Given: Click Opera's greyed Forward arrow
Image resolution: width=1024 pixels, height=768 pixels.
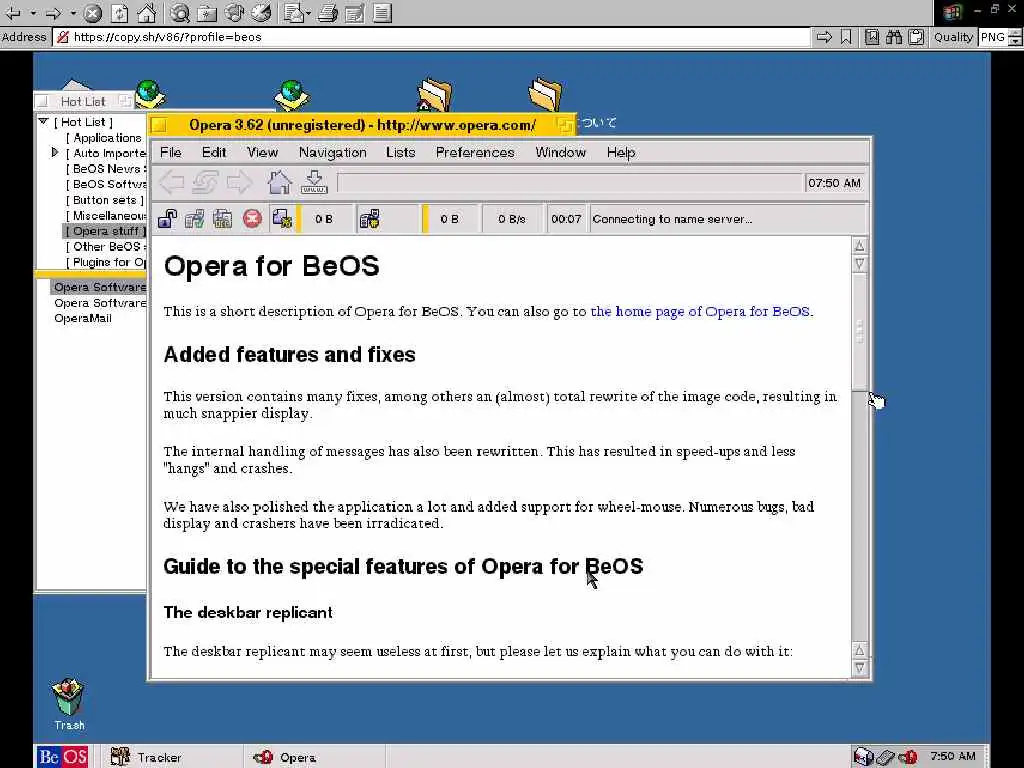Looking at the screenshot, I should (239, 182).
